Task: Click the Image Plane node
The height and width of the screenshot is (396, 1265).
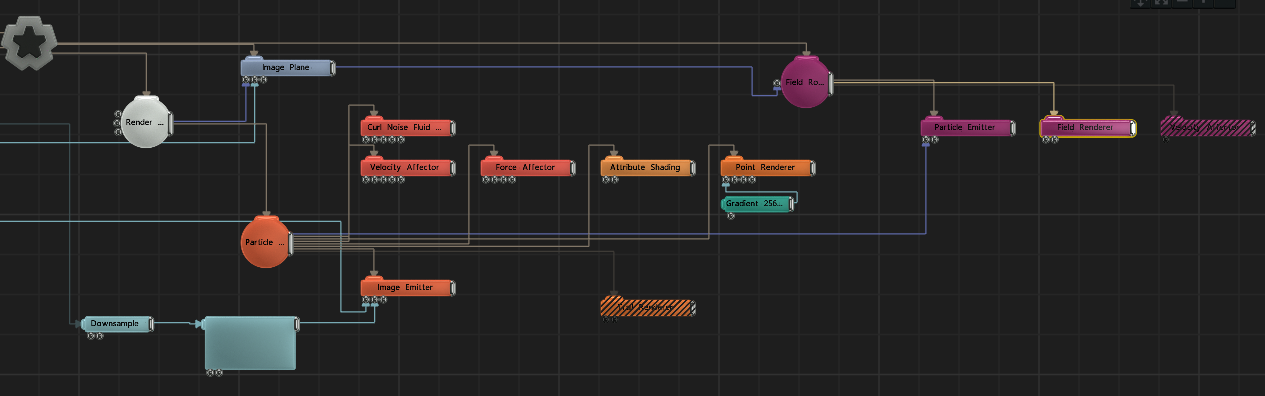Action: (285, 67)
